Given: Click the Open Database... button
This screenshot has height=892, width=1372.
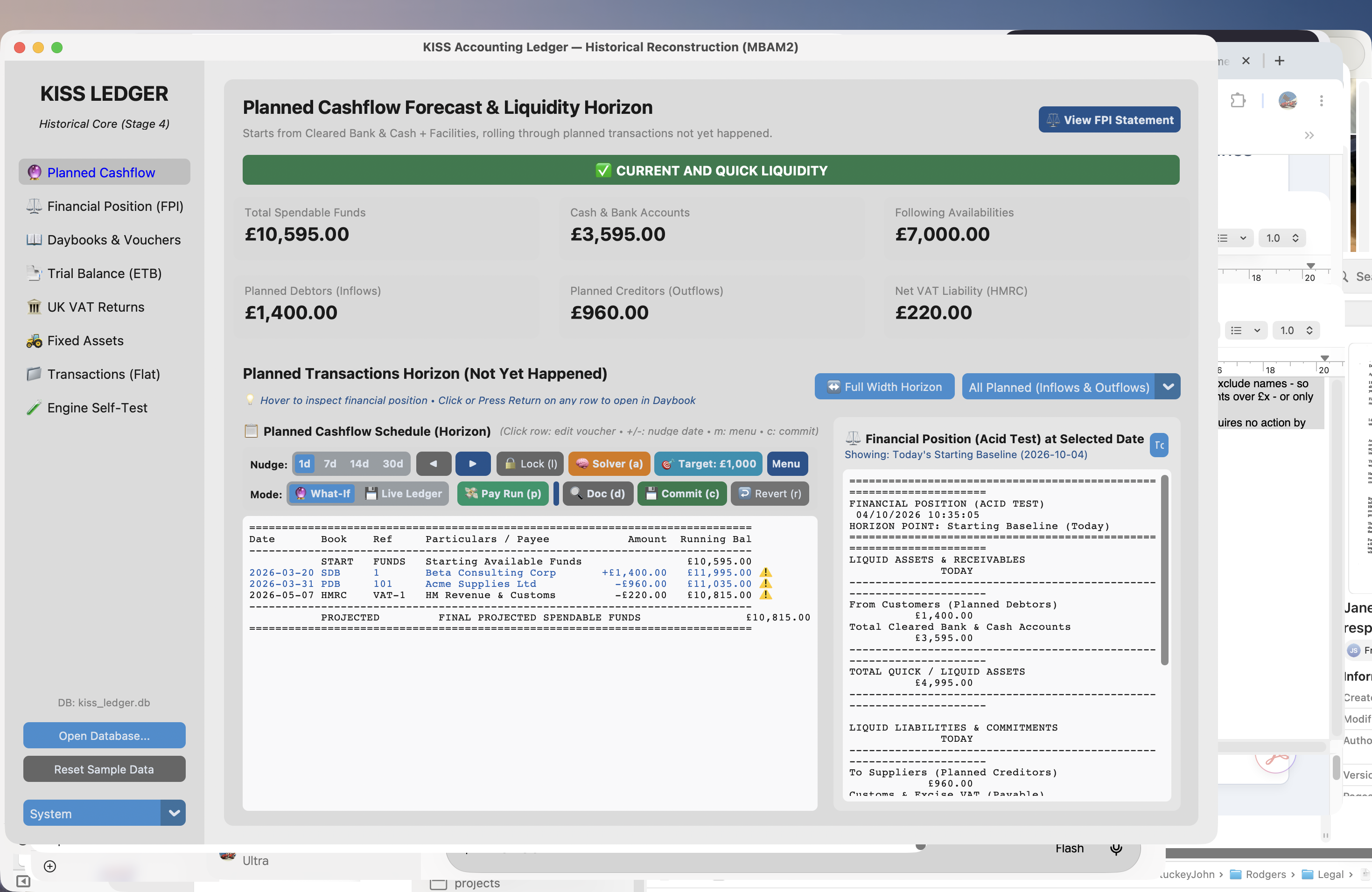Looking at the screenshot, I should [x=105, y=736].
